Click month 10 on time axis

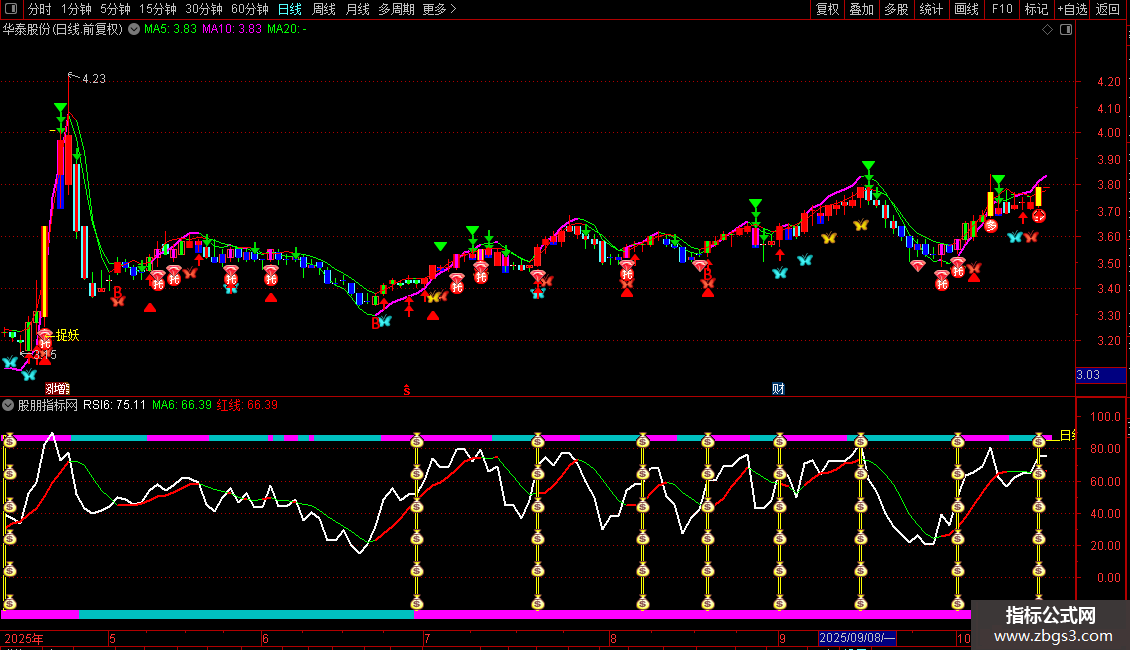pos(964,638)
